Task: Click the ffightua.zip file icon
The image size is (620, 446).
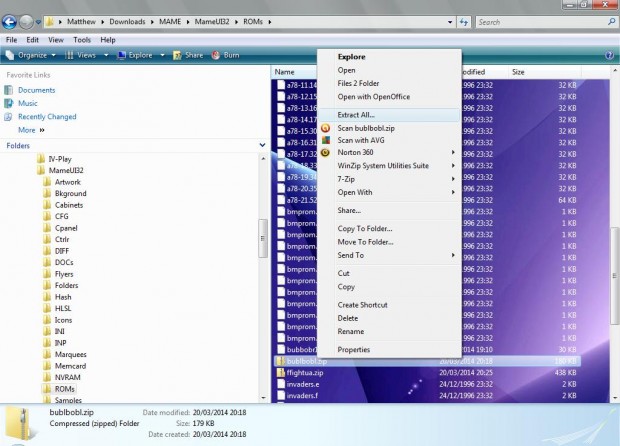Action: click(x=281, y=372)
